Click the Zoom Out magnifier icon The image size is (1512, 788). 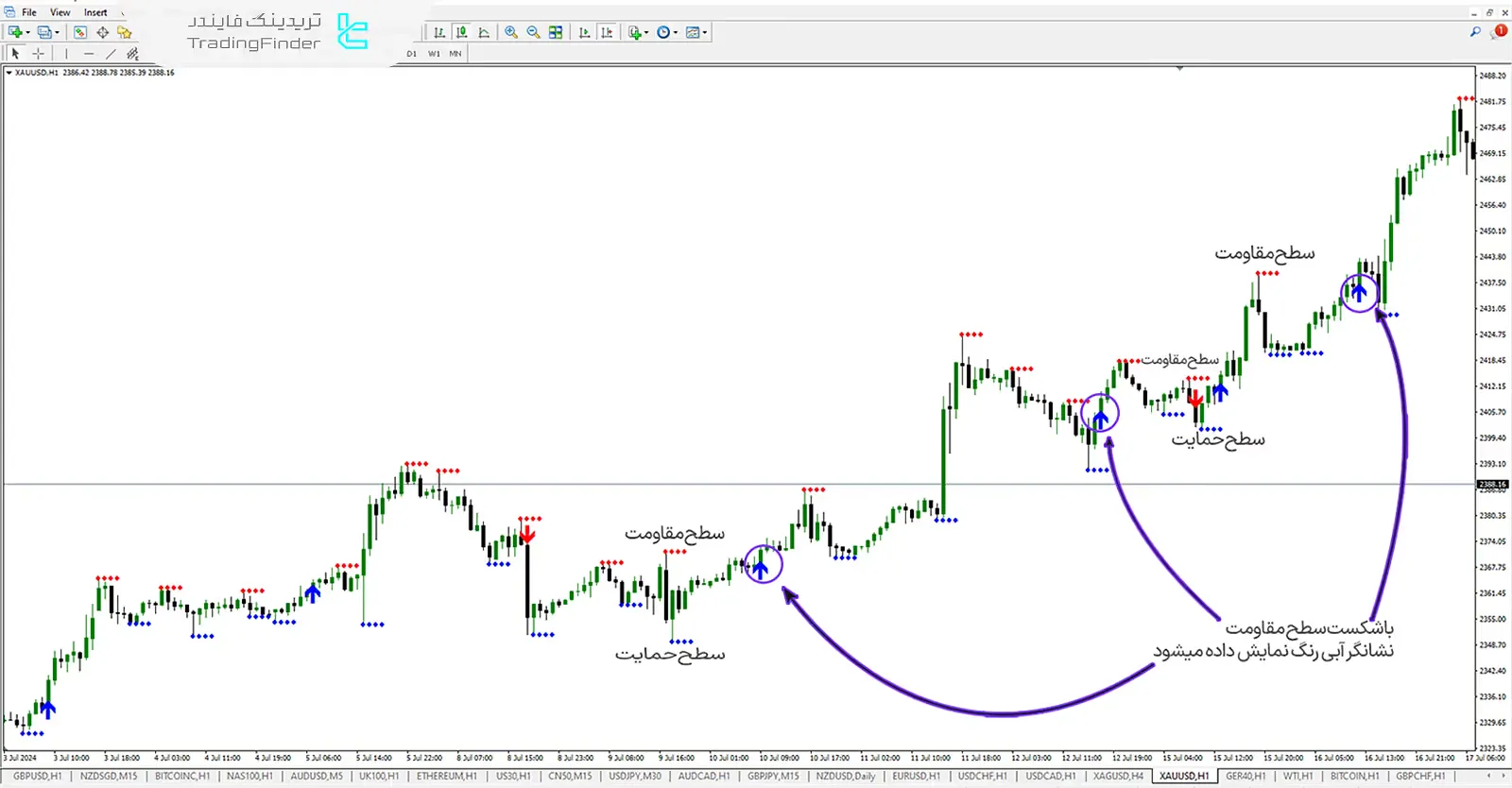click(533, 32)
